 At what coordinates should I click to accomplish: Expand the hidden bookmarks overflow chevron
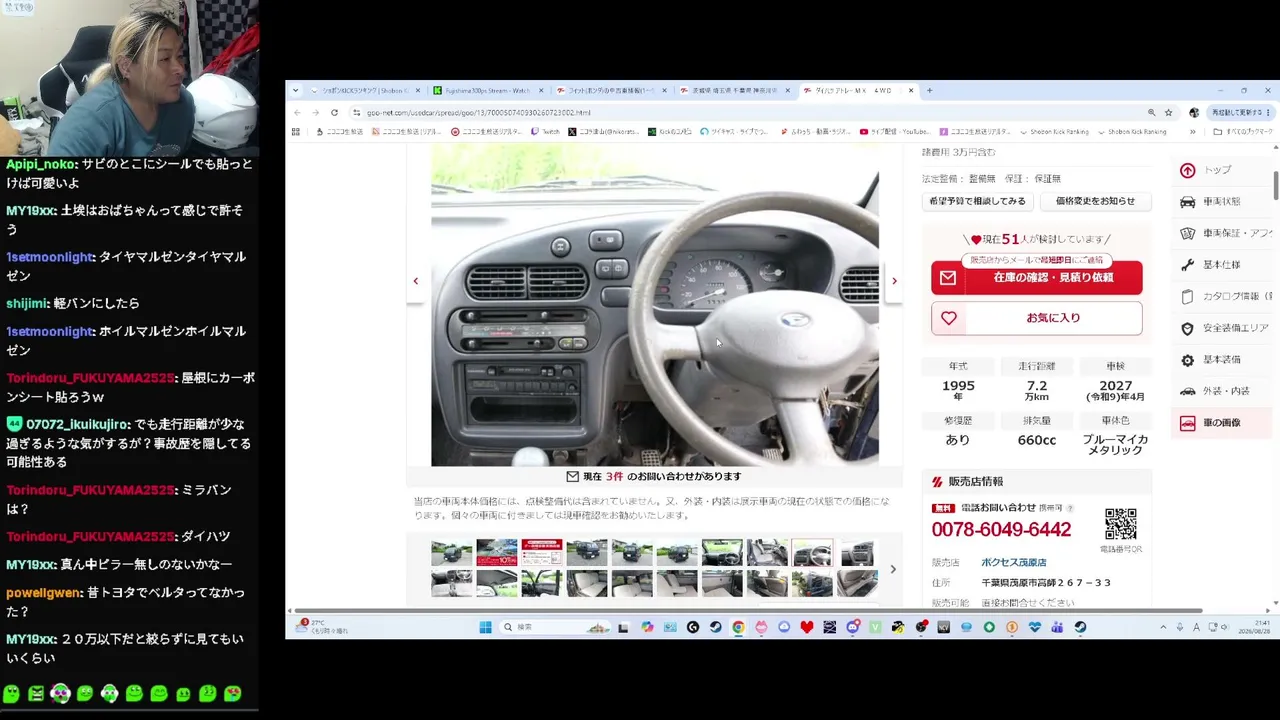pos(1192,132)
